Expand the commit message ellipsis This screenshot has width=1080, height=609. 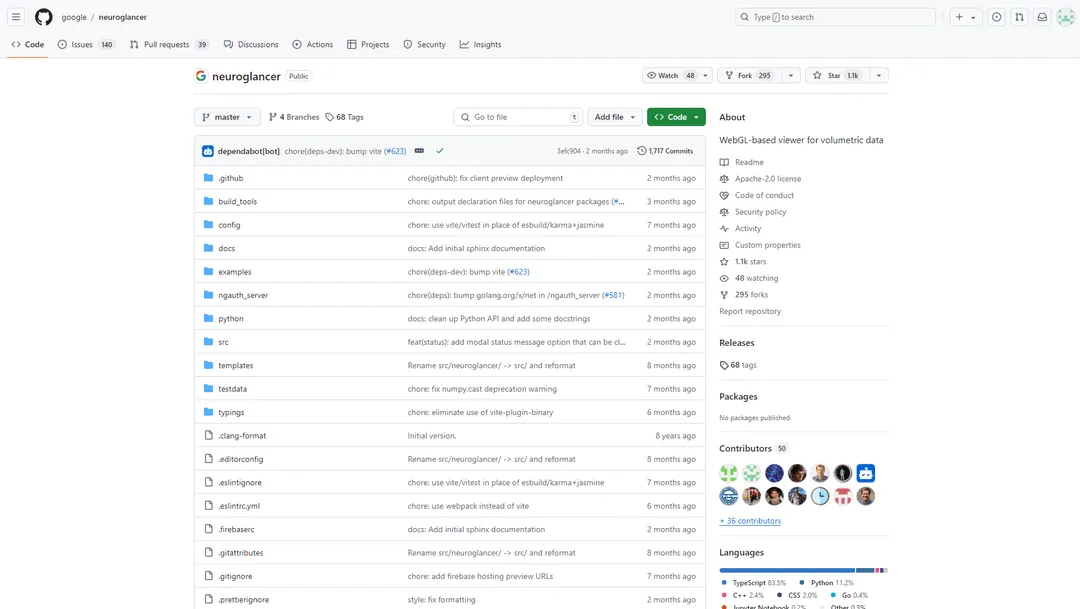click(x=419, y=151)
